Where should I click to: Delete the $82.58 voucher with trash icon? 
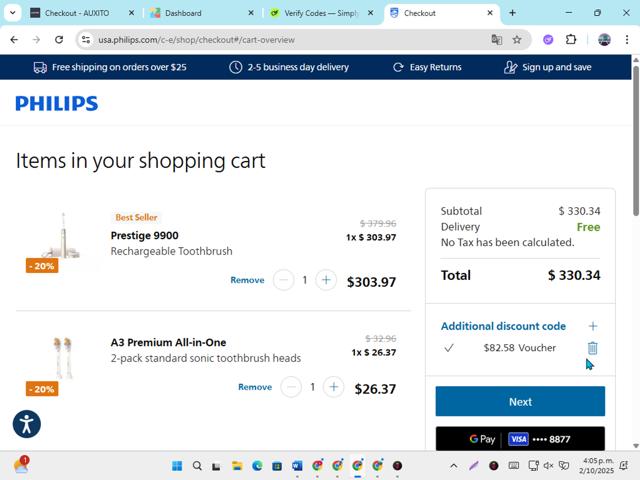(x=592, y=348)
